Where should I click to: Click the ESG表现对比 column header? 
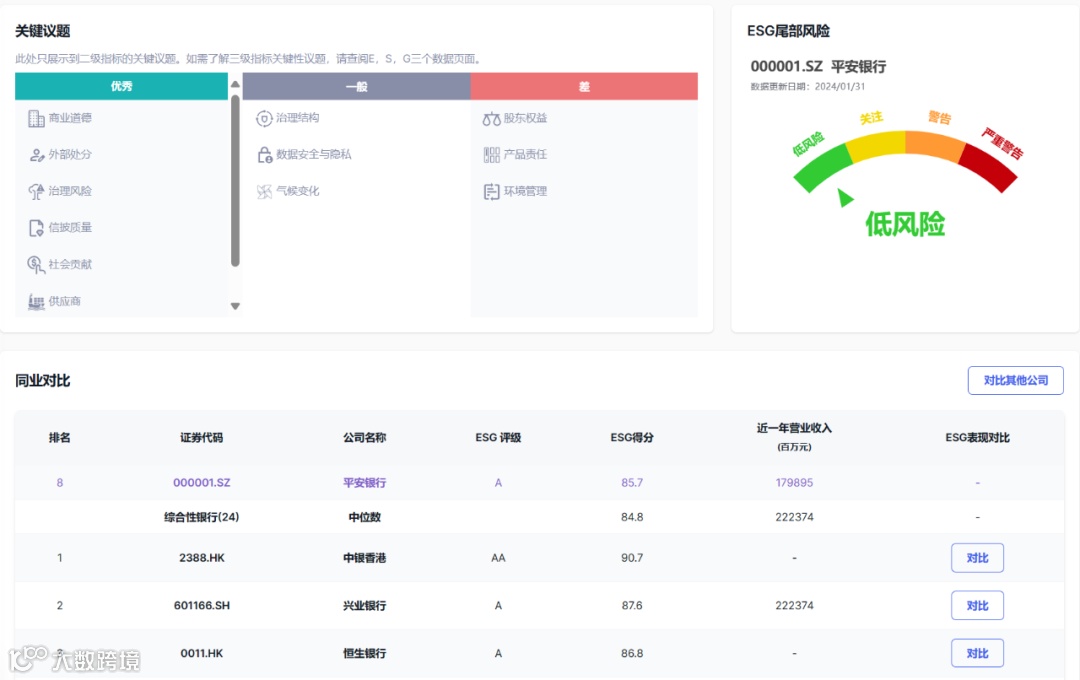977,437
